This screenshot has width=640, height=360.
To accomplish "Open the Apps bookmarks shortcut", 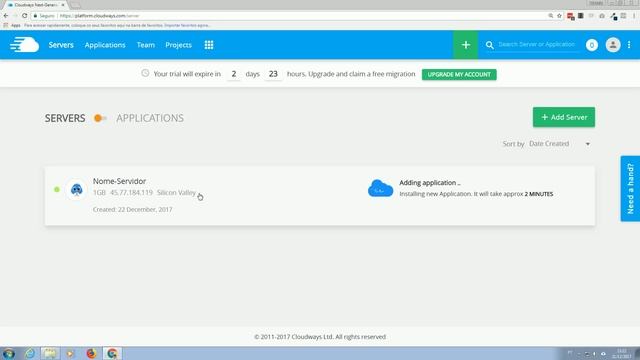I will click(12, 25).
